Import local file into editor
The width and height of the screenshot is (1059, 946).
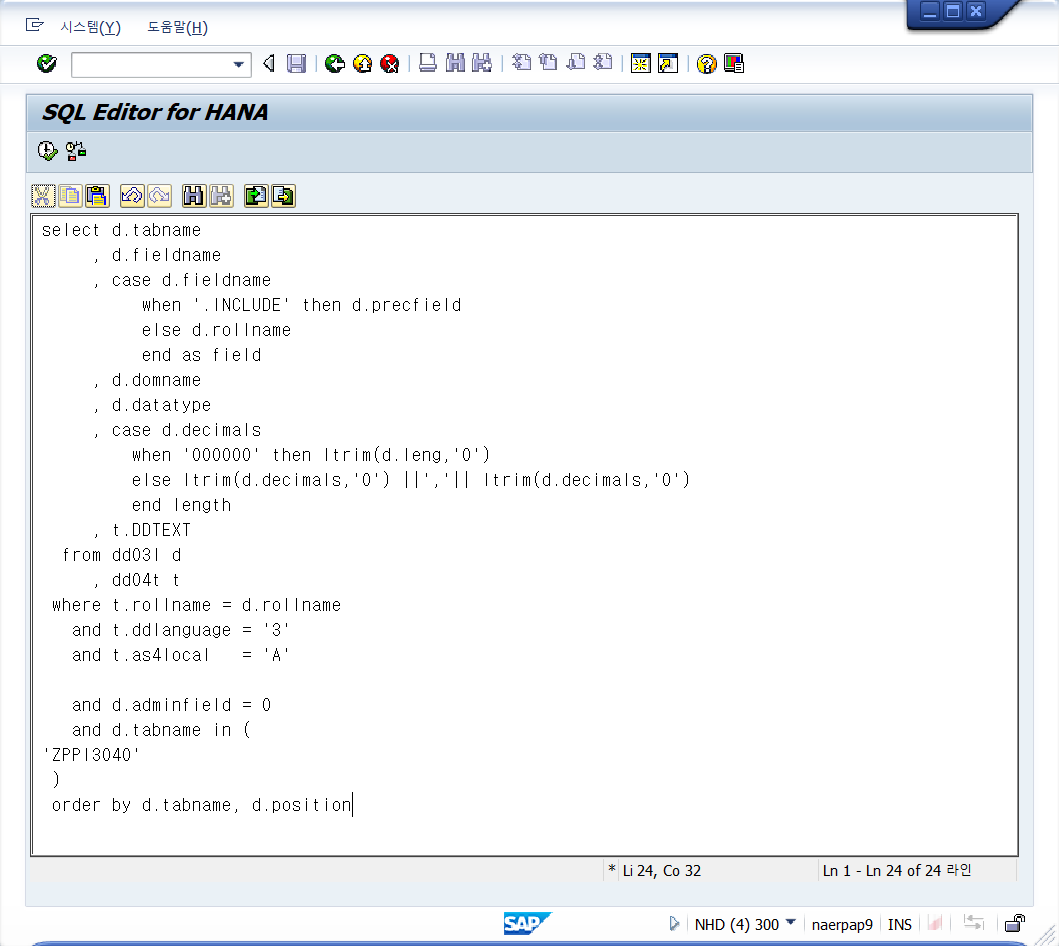pos(256,196)
